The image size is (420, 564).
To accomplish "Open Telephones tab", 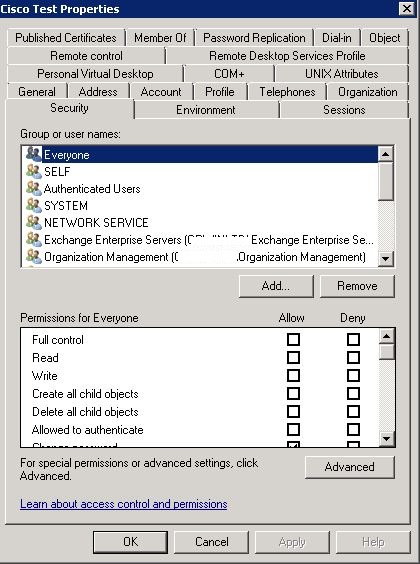I will click(287, 92).
